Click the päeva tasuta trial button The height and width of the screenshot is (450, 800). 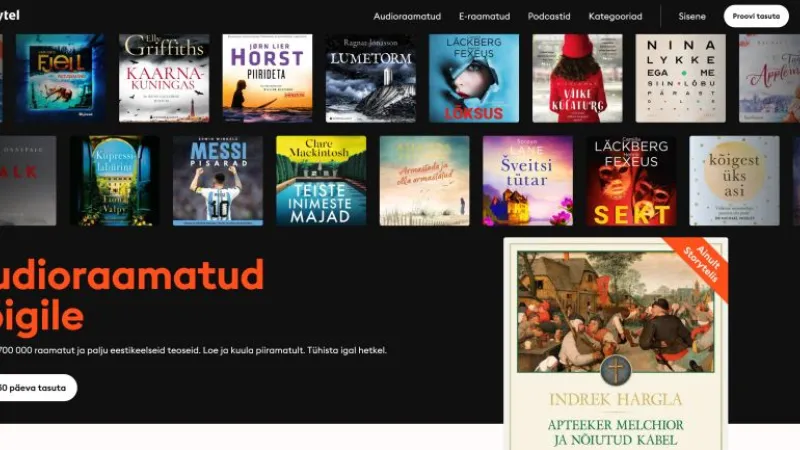pyautogui.click(x=37, y=388)
